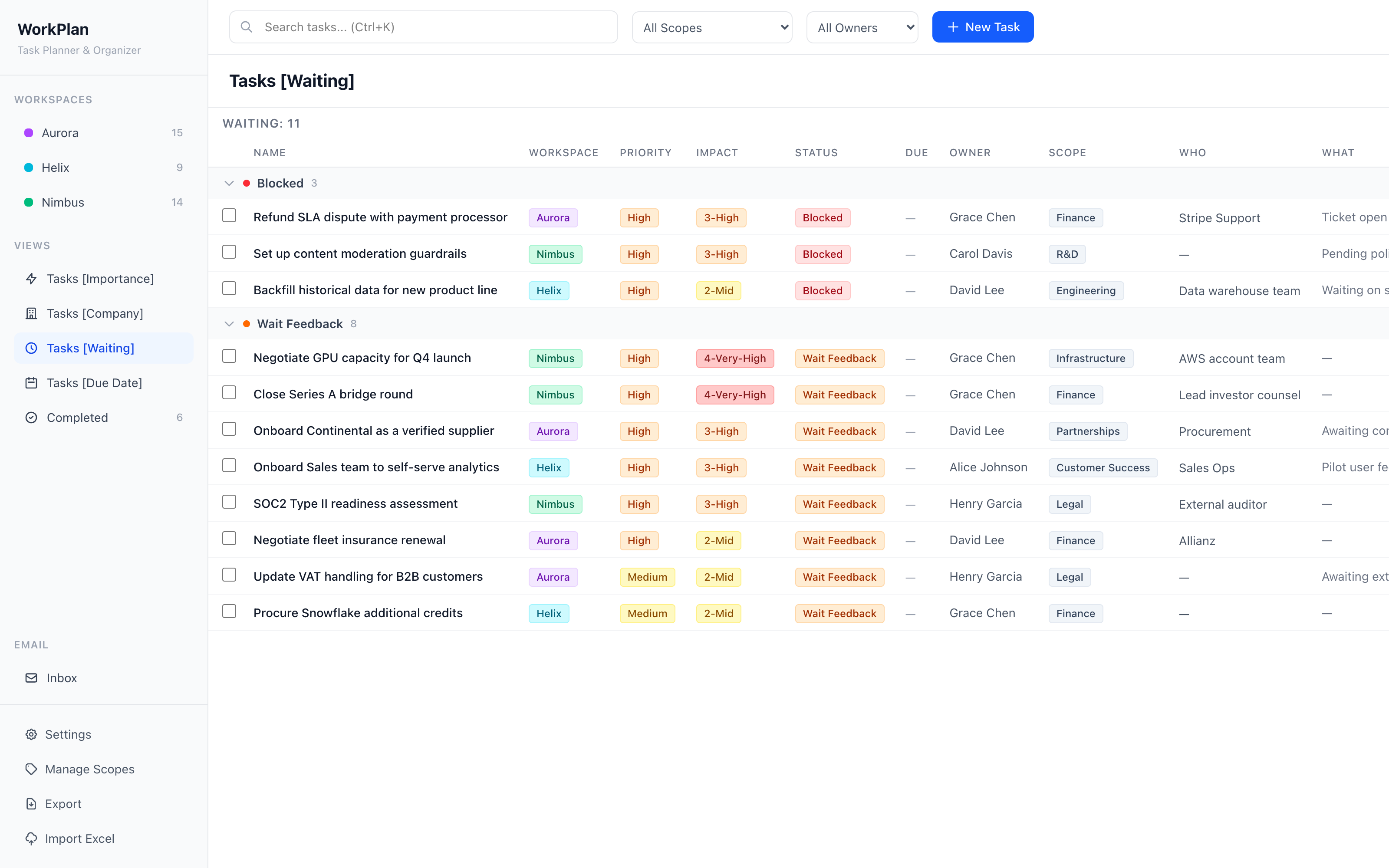Click the Import Excel cloud icon

click(32, 839)
